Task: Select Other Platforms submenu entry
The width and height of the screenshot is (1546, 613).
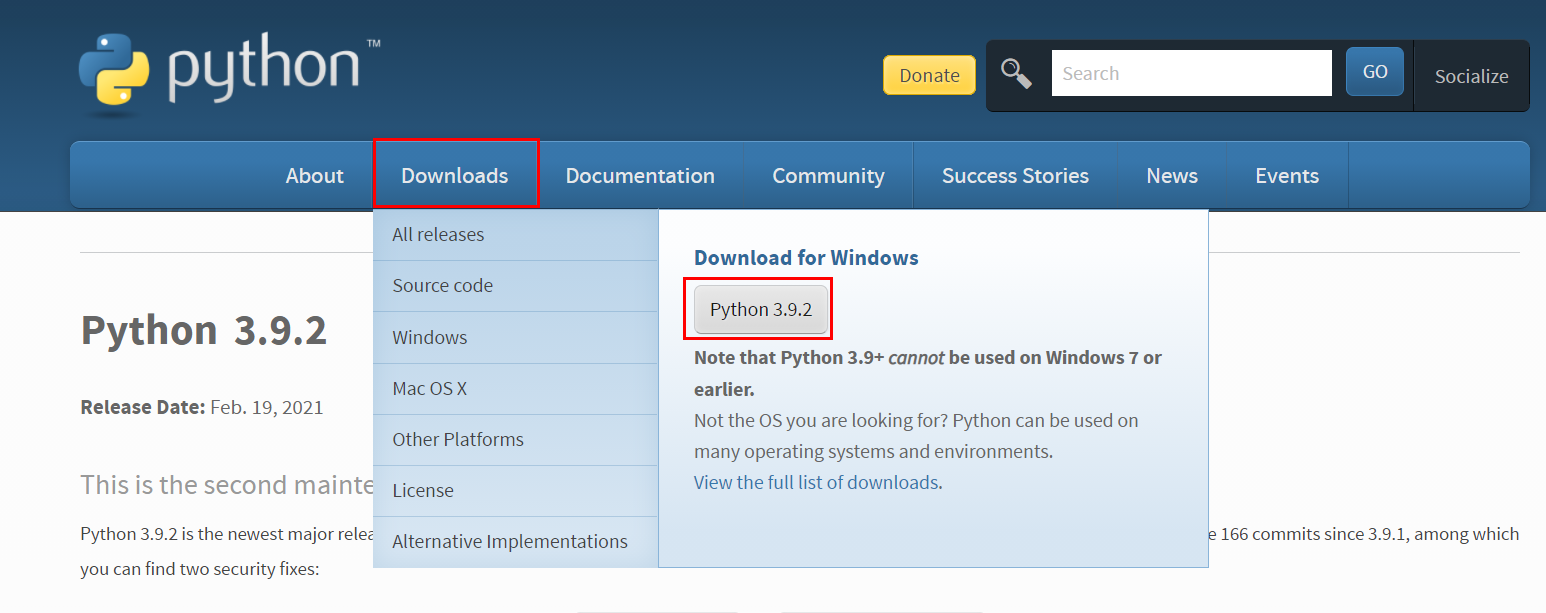Action: coord(515,440)
